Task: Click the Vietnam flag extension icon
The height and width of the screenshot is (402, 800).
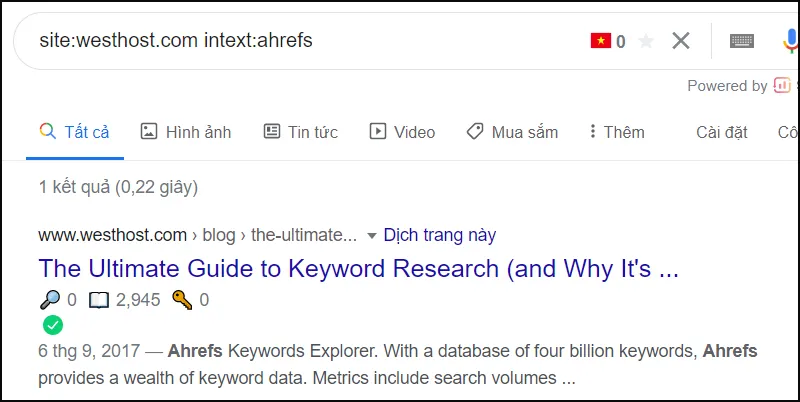Action: pos(601,41)
